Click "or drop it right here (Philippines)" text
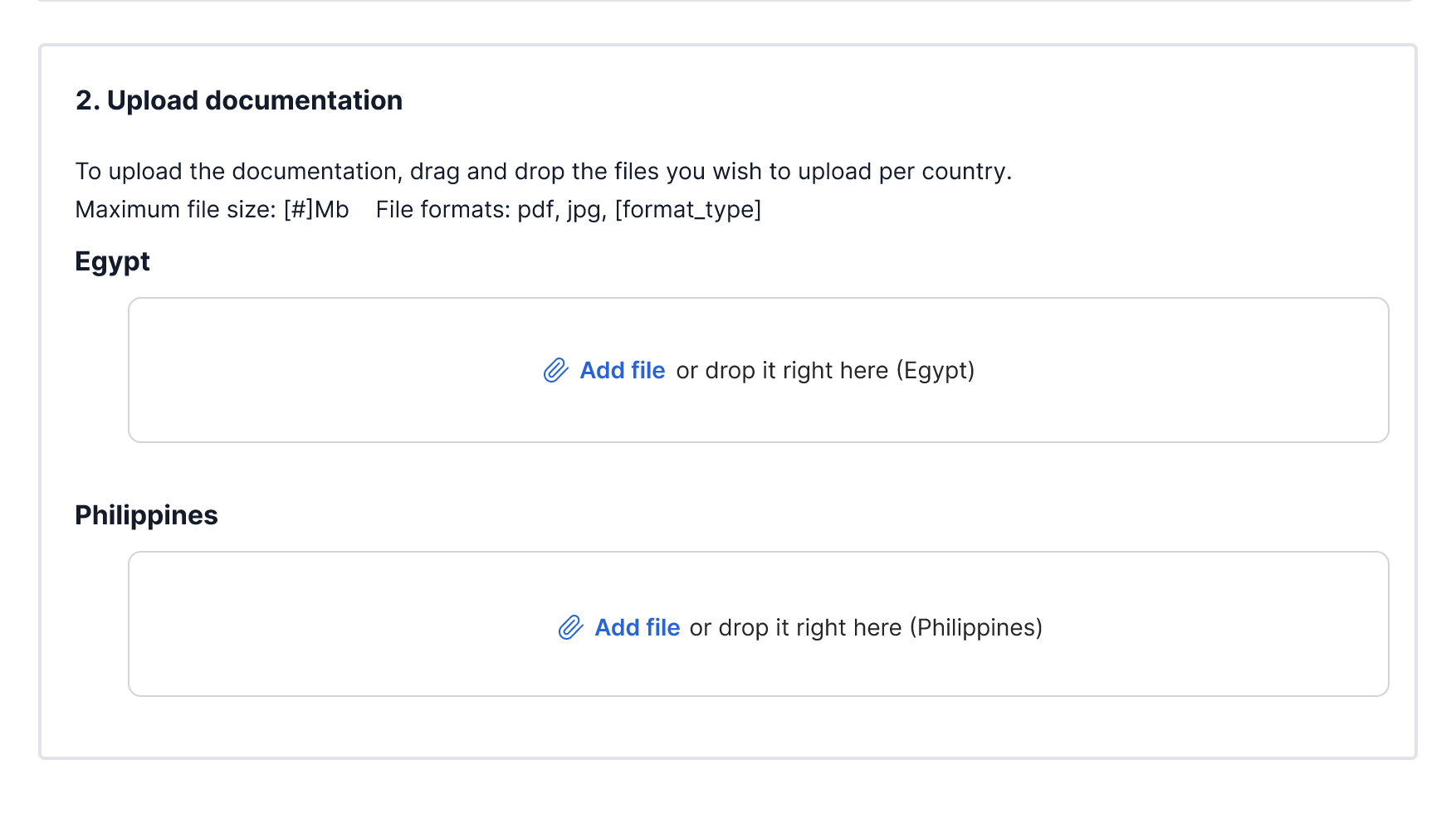Screen dimensions: 1456x828 [x=866, y=627]
